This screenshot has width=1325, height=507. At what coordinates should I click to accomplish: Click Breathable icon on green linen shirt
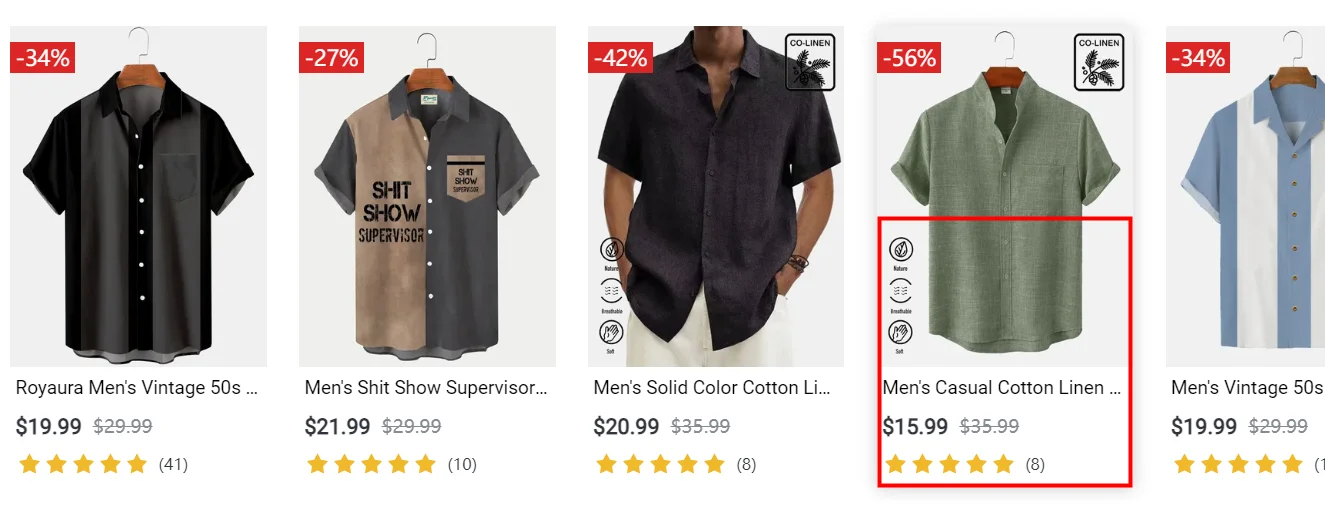coord(901,291)
